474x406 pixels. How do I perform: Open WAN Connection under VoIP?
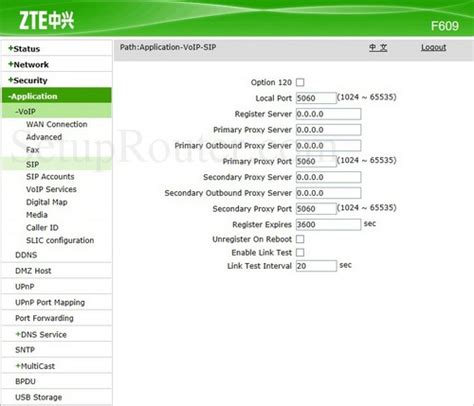coord(57,124)
